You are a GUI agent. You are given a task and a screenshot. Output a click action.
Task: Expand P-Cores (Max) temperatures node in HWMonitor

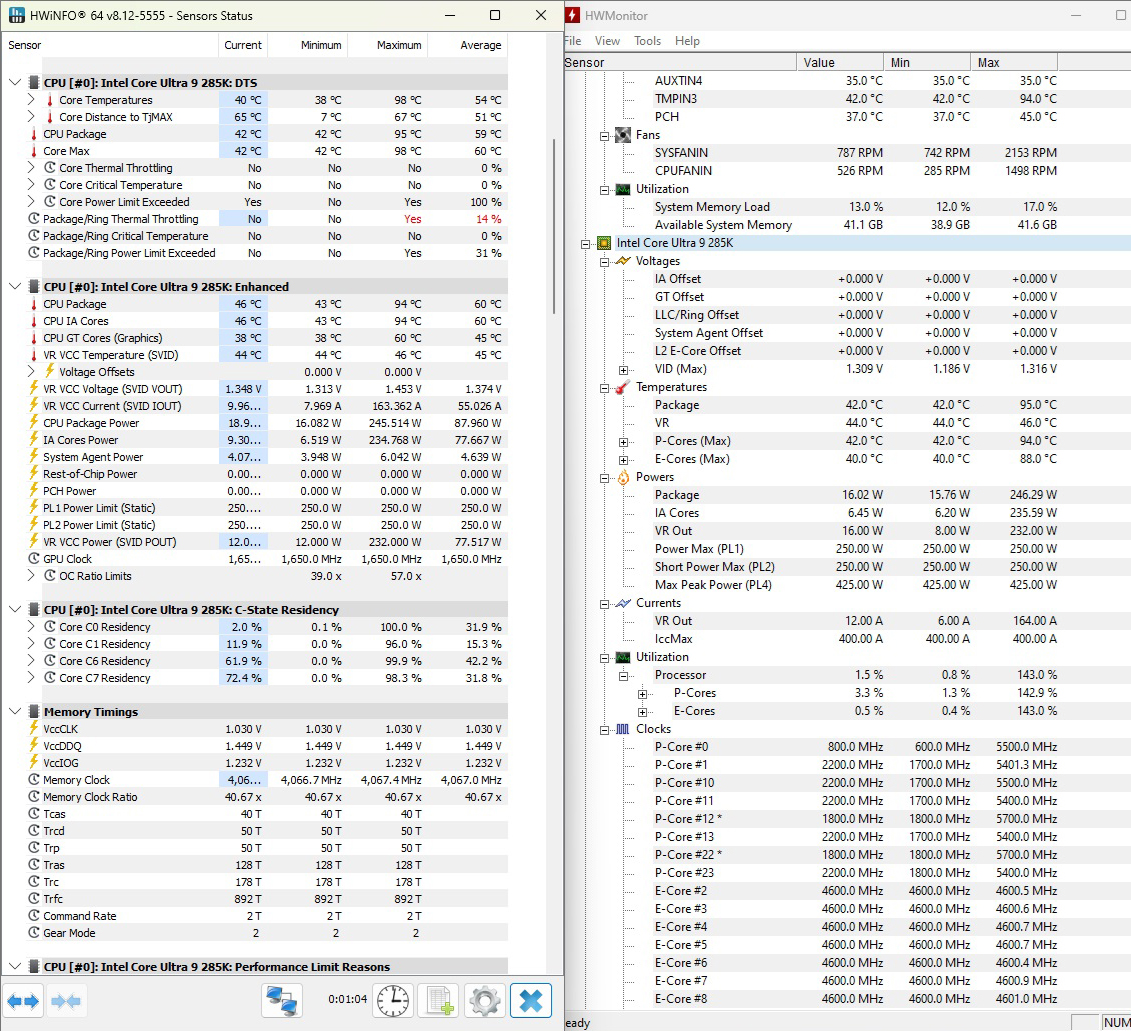tap(623, 442)
